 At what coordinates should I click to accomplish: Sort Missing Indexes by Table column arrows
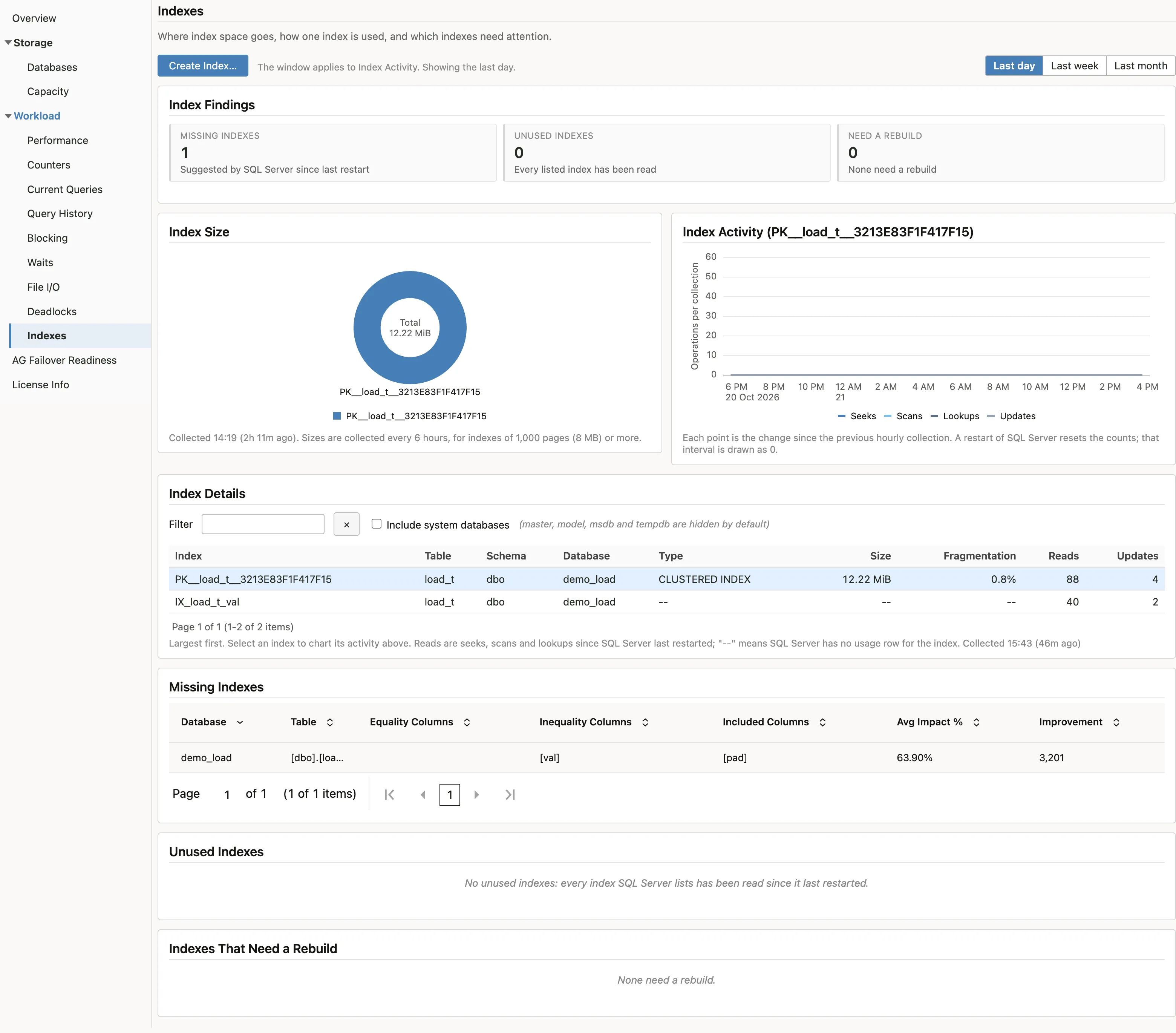tap(330, 722)
